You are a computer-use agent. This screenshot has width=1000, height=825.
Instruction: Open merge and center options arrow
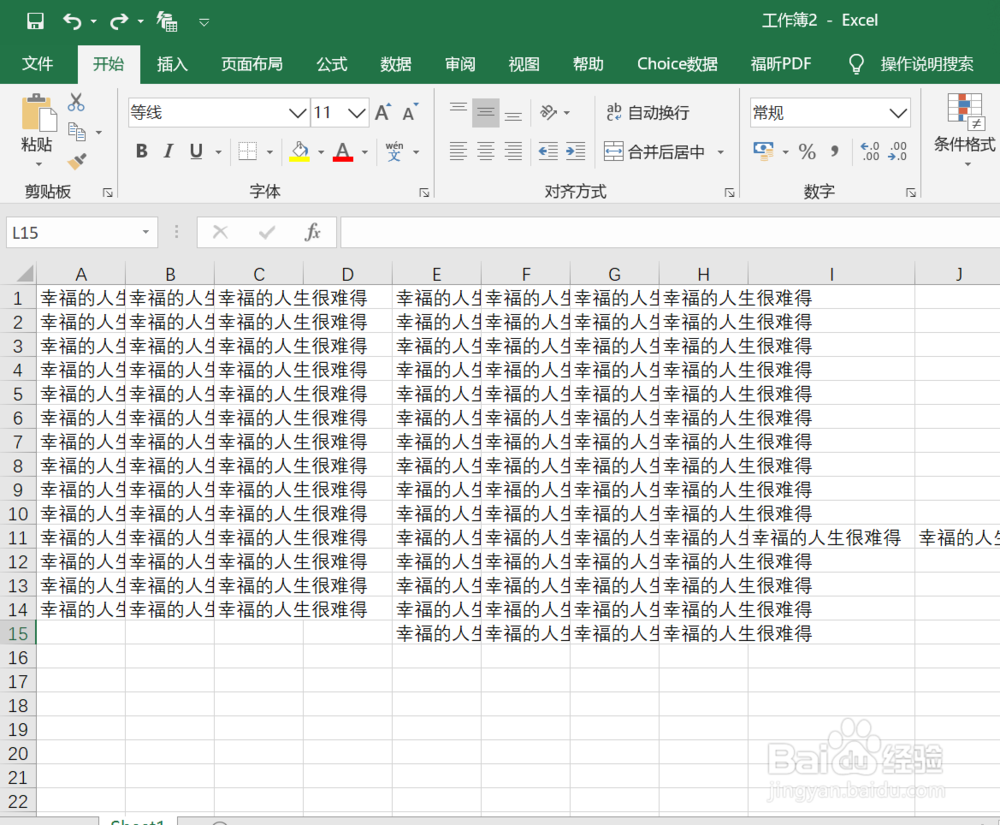click(x=721, y=152)
